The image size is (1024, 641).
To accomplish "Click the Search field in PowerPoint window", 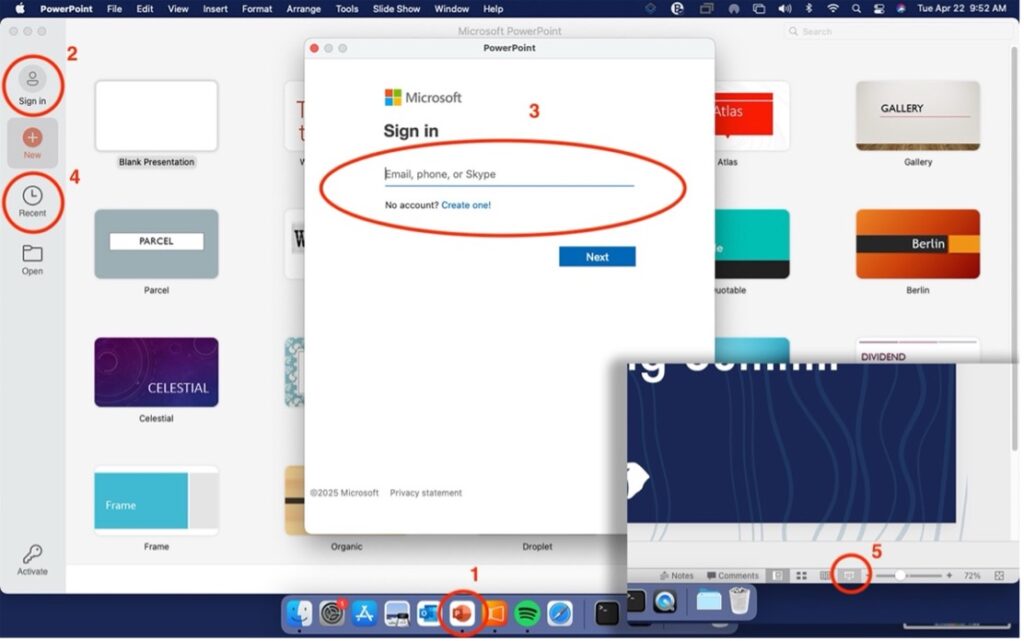I will point(897,31).
